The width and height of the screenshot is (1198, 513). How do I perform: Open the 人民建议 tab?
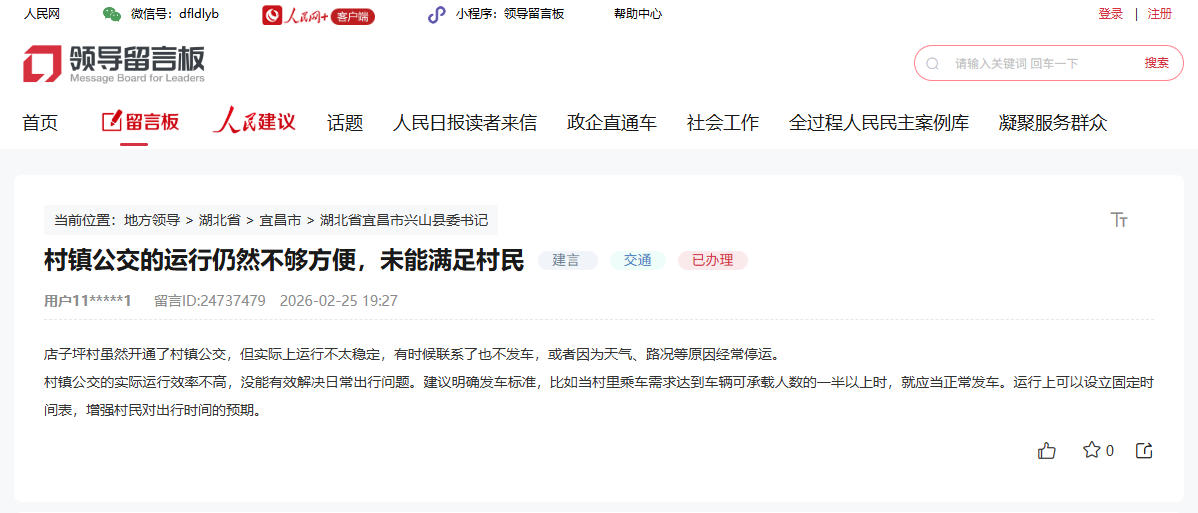(254, 121)
